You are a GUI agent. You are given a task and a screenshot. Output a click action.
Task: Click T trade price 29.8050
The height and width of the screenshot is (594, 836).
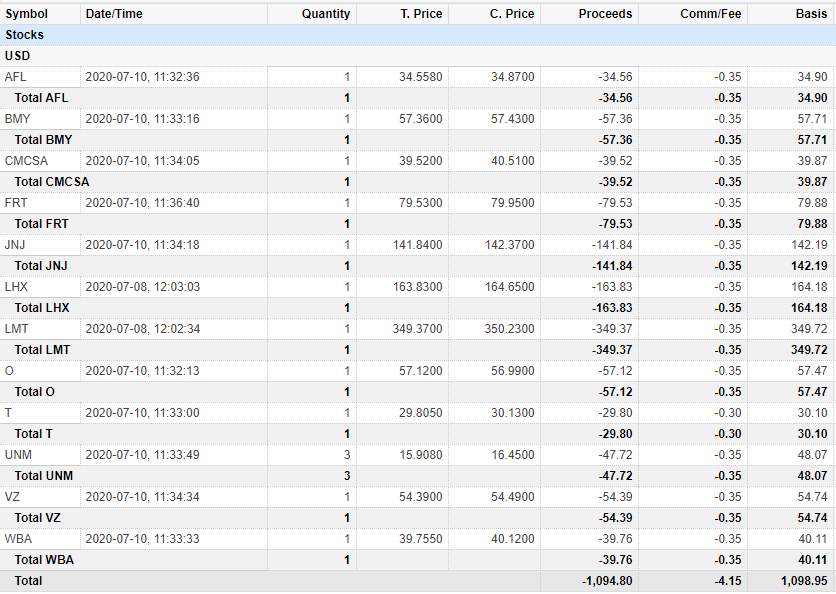tap(421, 413)
